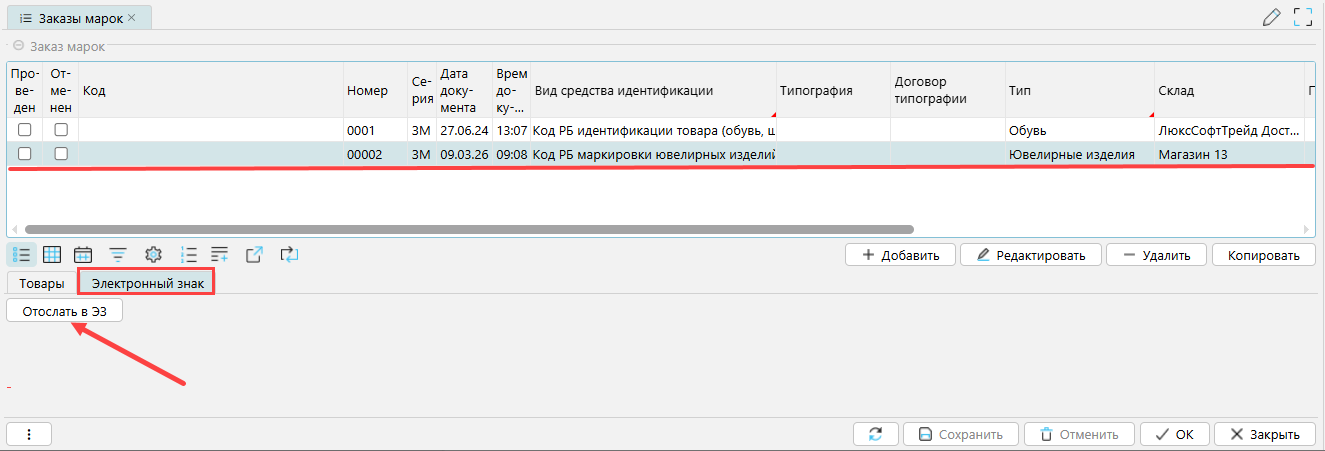This screenshot has width=1325, height=451.
Task: Switch to the 'Товары' tab
Action: point(42,284)
